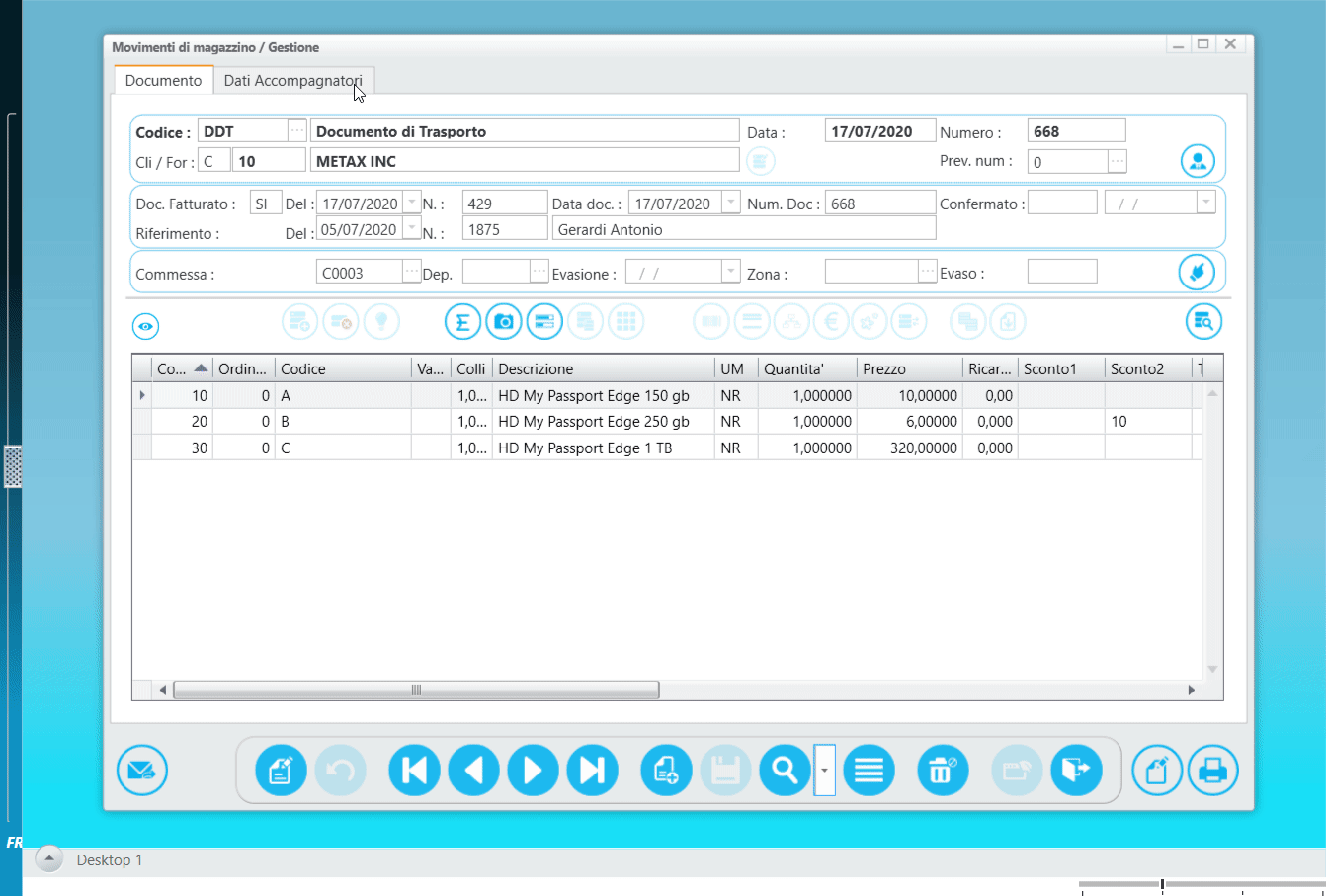Click the customer profile icon
This screenshot has height=896, width=1326.
tap(1198, 161)
